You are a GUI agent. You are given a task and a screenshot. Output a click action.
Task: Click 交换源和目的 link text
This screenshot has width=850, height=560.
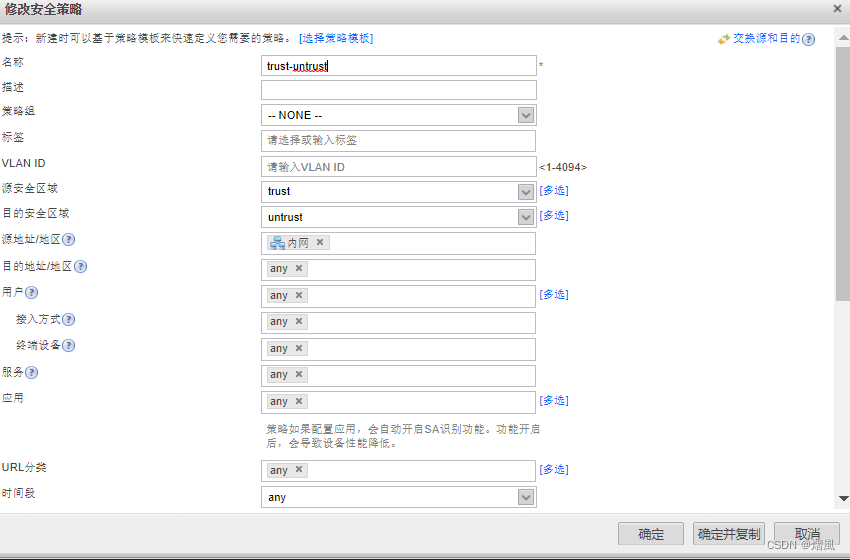pyautogui.click(x=767, y=38)
